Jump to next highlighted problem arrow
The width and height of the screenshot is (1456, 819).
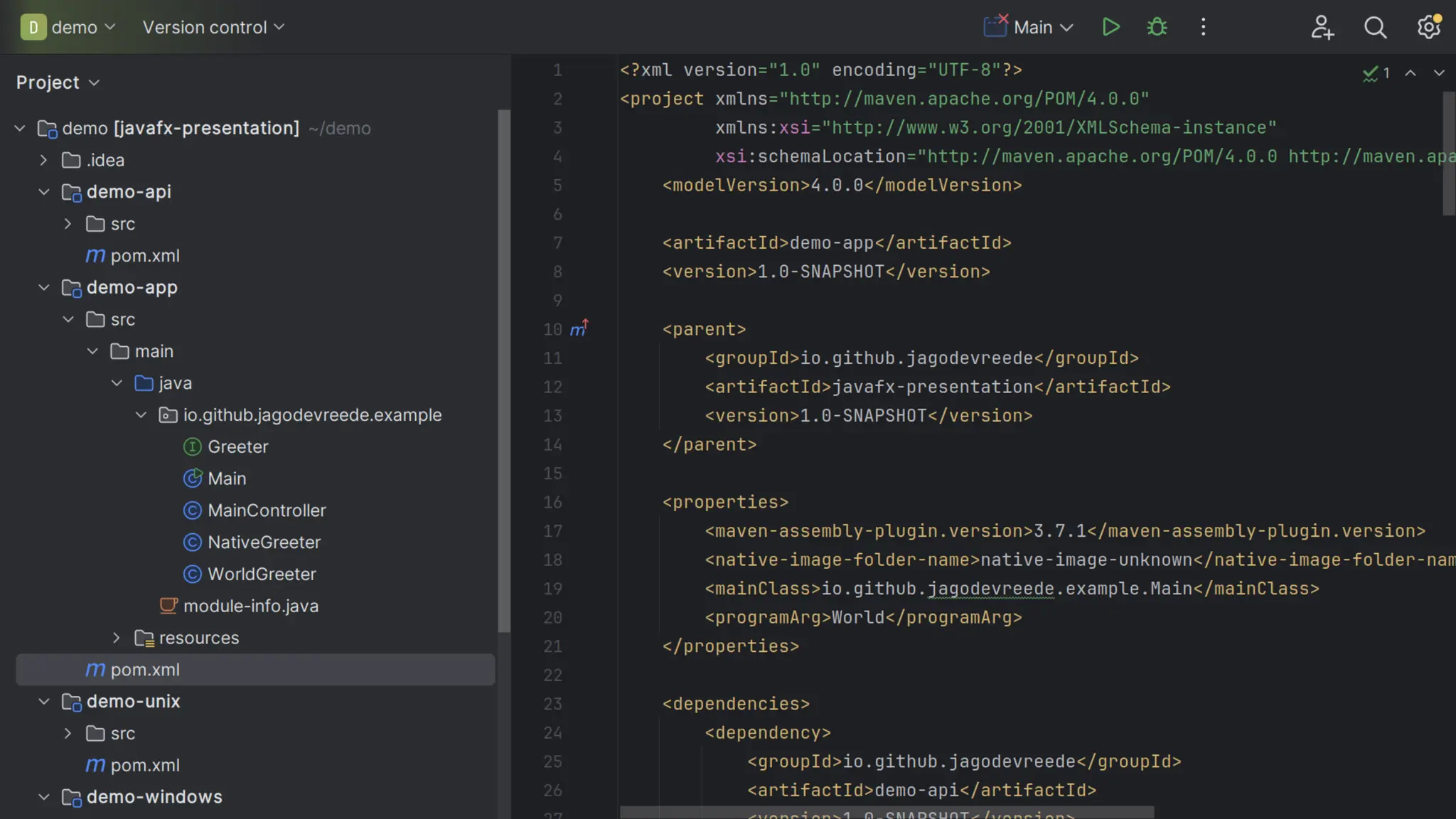pos(1439,73)
